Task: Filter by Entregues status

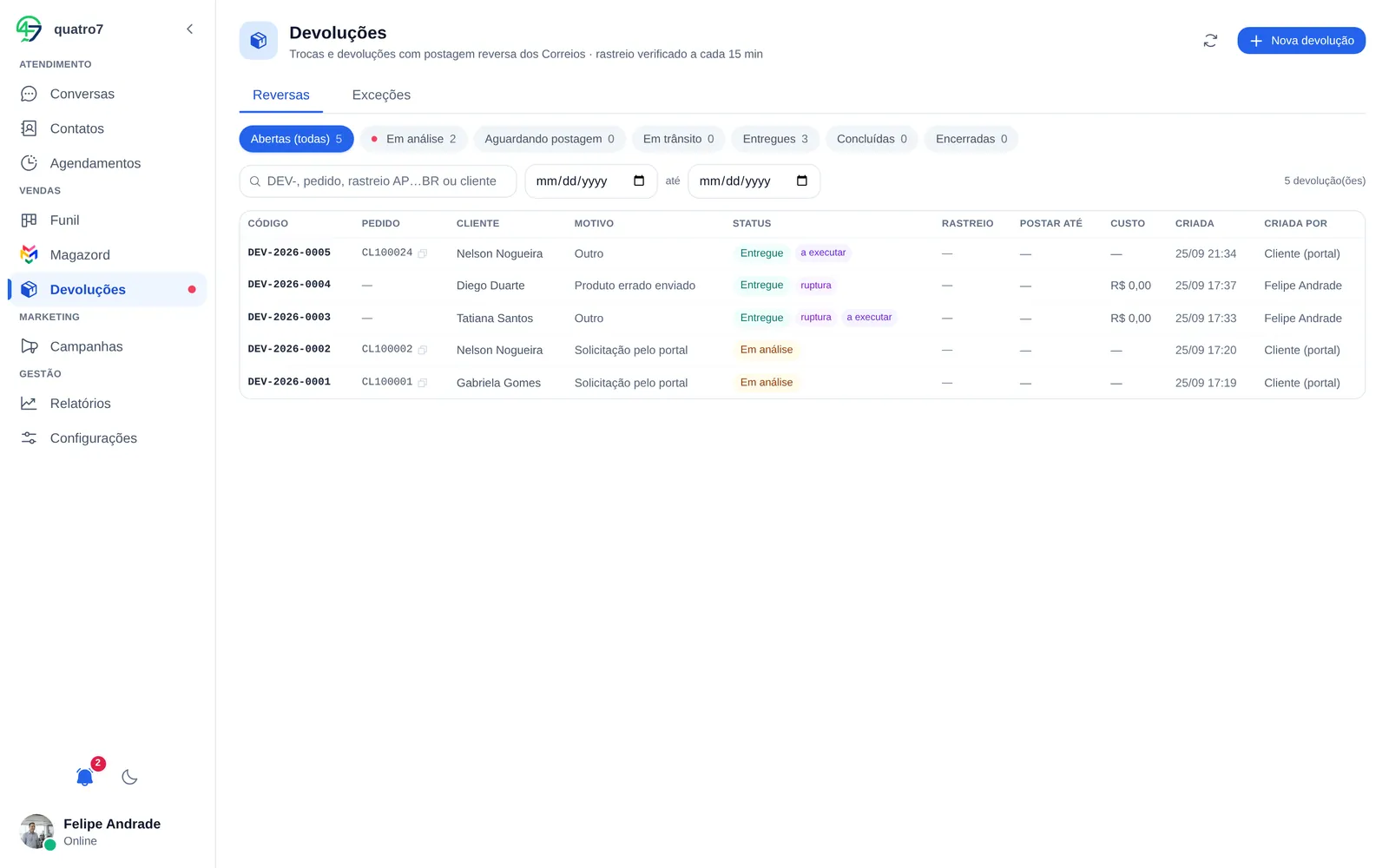Action: click(775, 139)
